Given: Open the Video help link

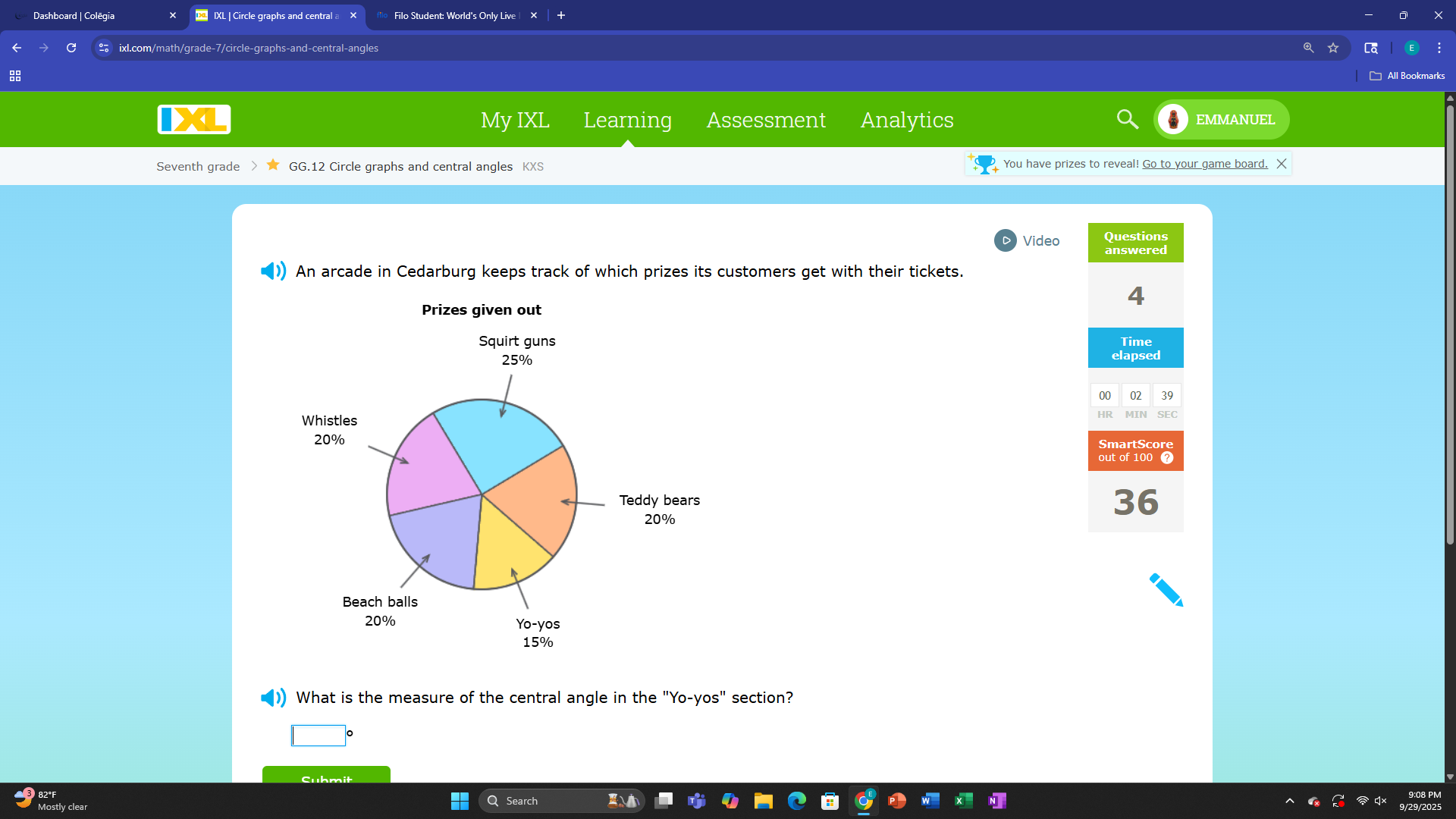Looking at the screenshot, I should coord(1027,241).
